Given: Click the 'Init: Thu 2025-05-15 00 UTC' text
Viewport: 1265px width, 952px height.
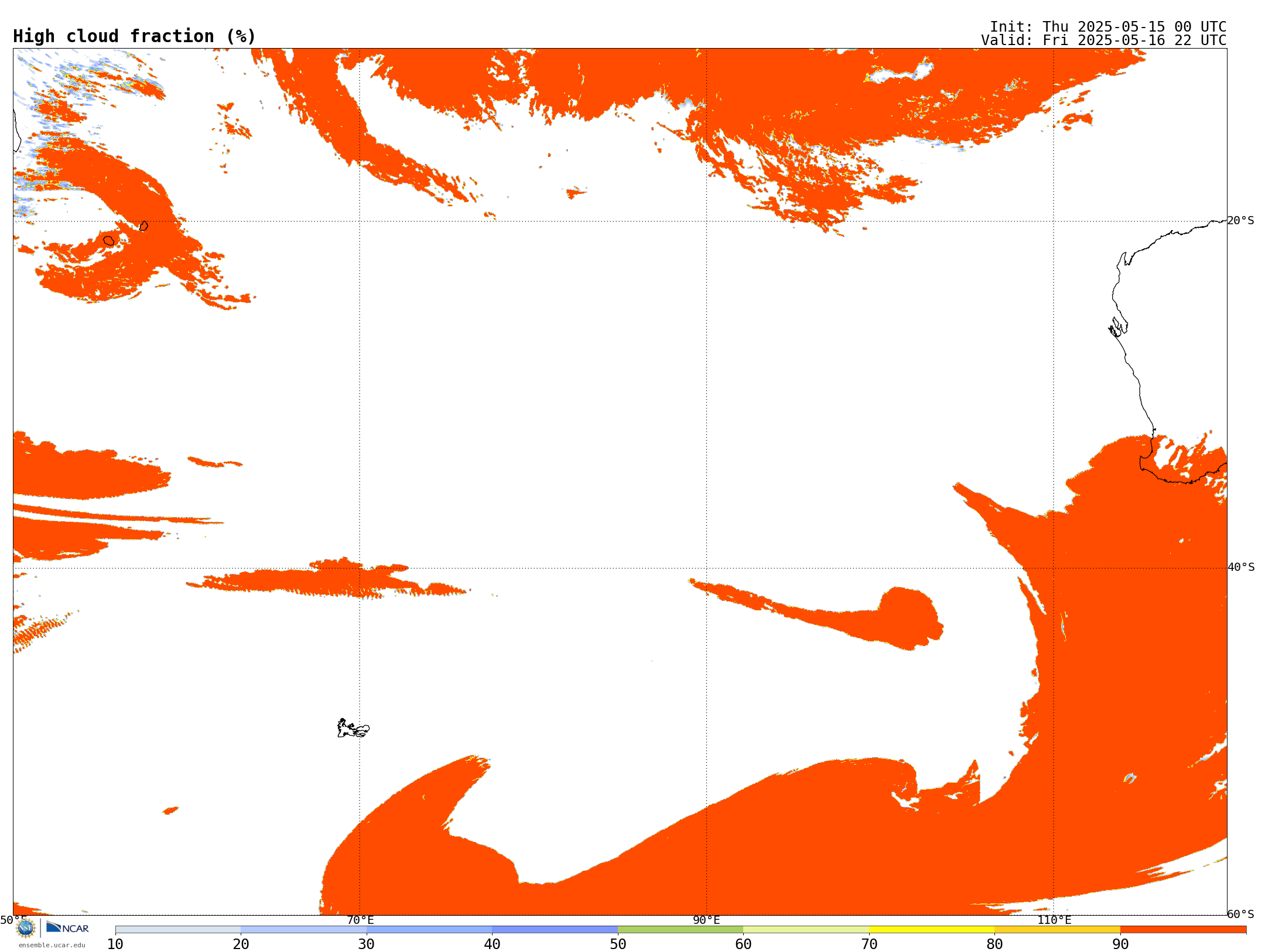Looking at the screenshot, I should (x=1108, y=27).
